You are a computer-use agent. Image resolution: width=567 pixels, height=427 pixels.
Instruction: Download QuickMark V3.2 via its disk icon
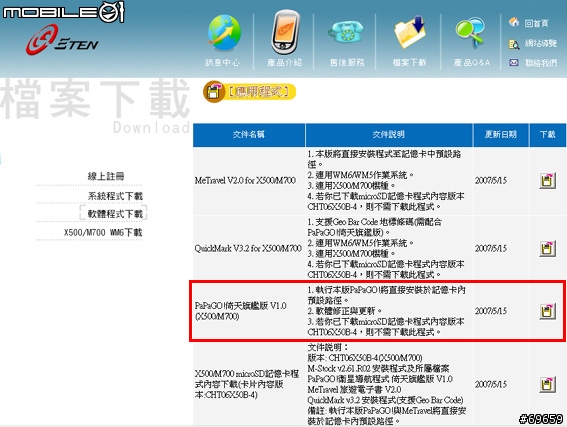(547, 248)
